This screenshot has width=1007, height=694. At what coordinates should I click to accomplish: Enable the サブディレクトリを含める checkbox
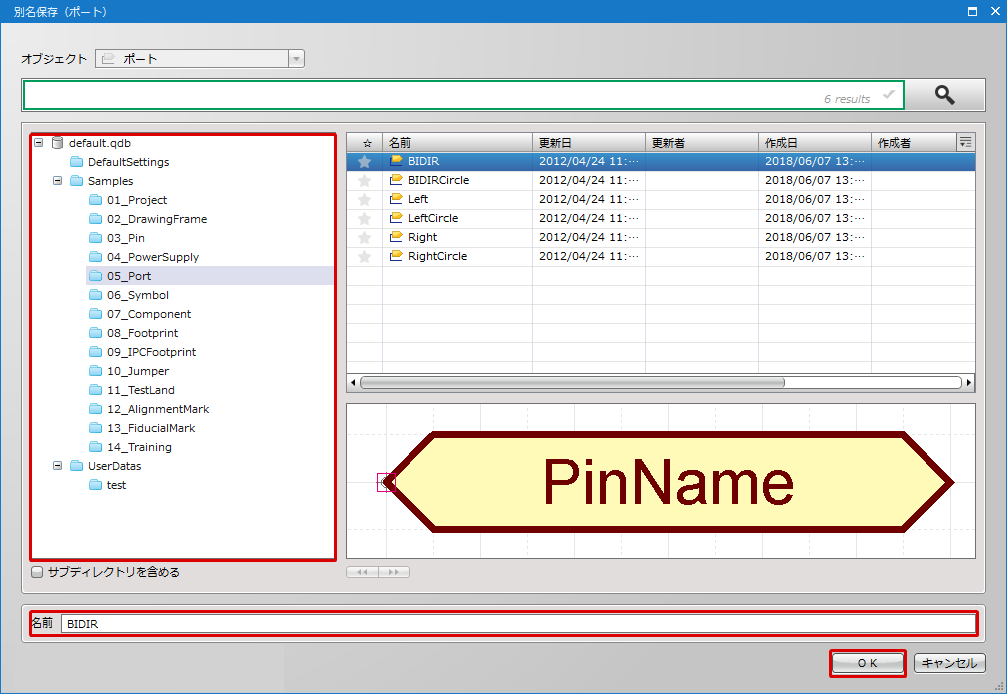click(x=37, y=573)
